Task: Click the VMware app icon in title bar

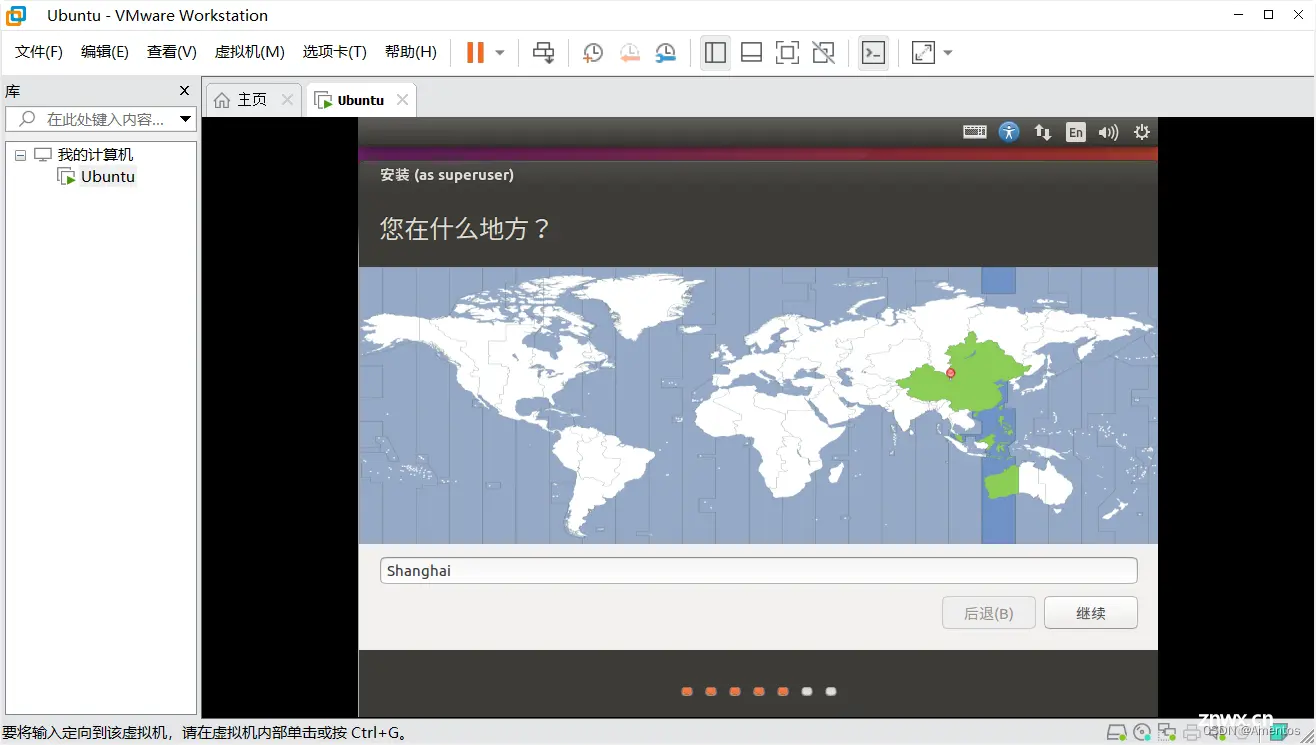Action: (16, 15)
